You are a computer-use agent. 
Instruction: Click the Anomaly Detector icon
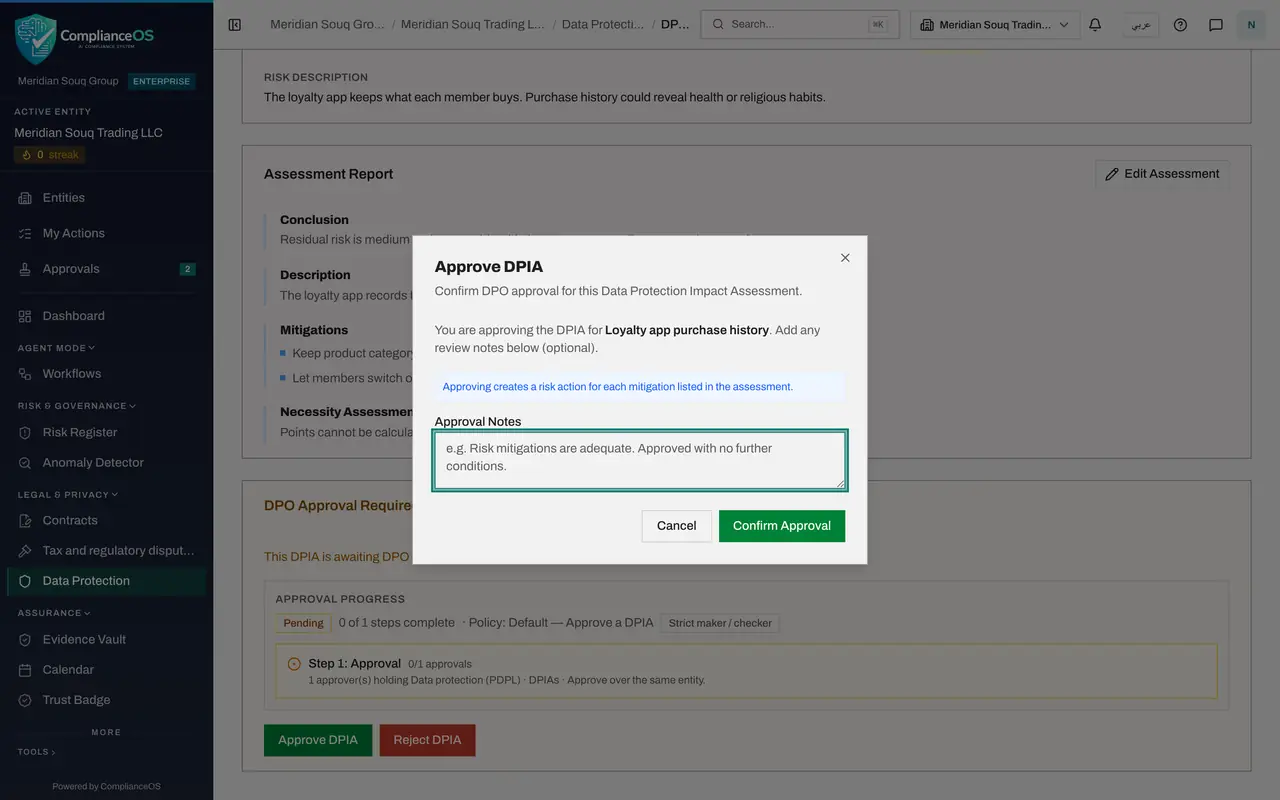[25, 463]
